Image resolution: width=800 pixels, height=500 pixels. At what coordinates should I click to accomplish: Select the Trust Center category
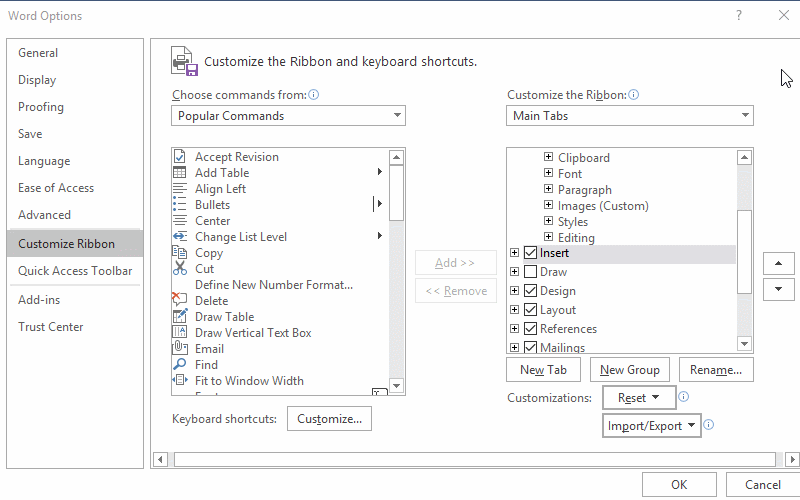(75, 327)
